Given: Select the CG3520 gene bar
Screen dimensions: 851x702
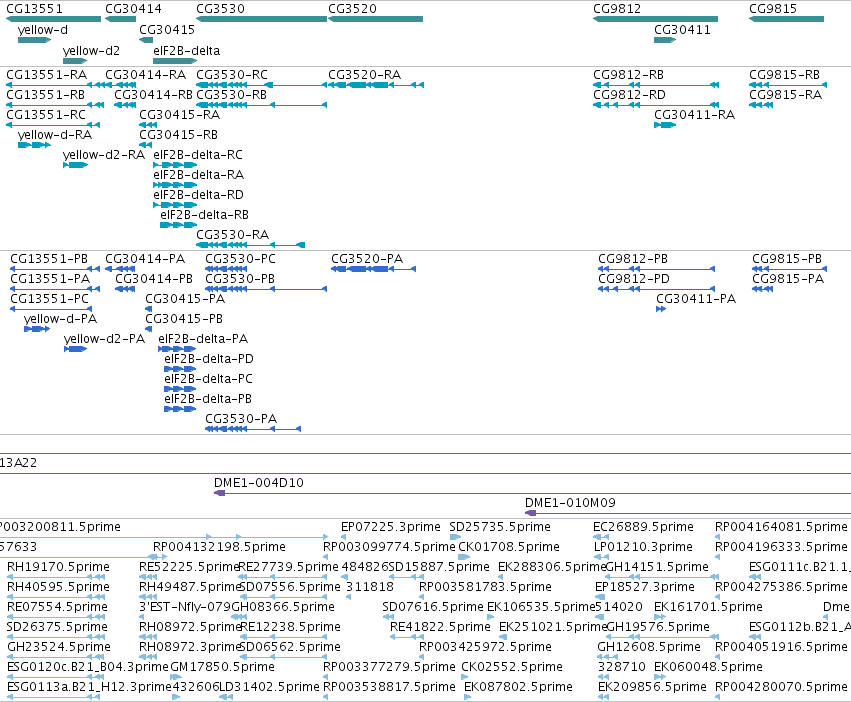Looking at the screenshot, I should coord(376,19).
